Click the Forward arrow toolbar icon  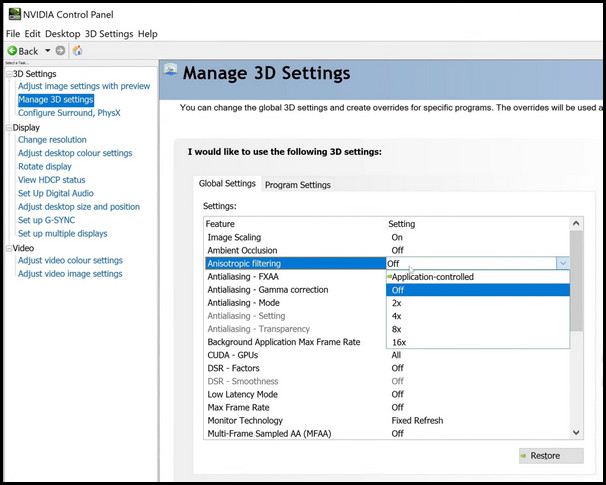tap(60, 51)
